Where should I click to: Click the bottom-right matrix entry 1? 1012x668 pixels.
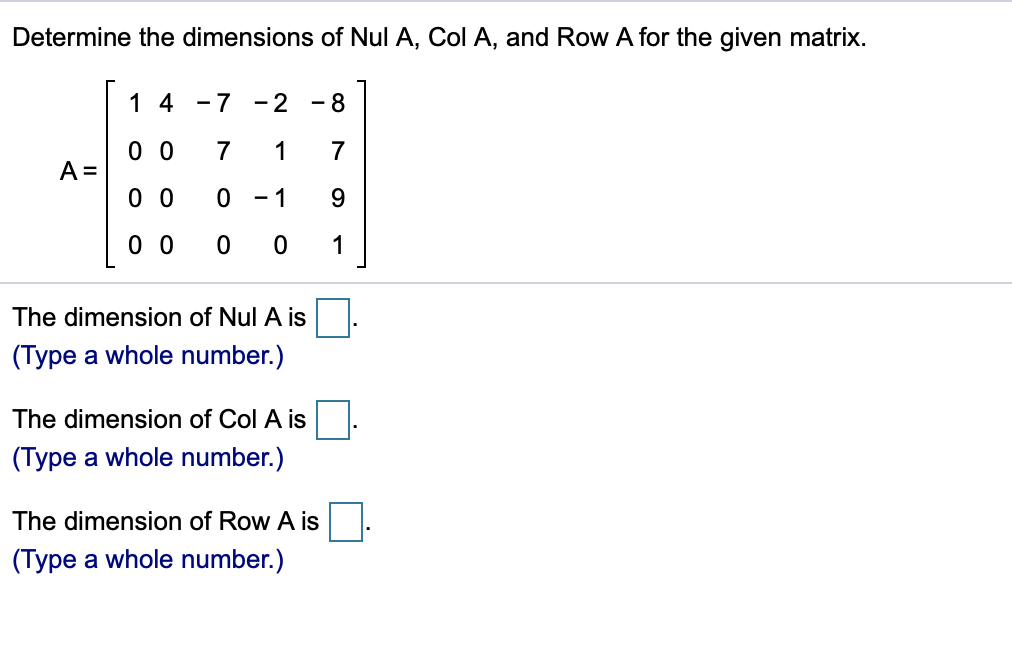pos(338,243)
